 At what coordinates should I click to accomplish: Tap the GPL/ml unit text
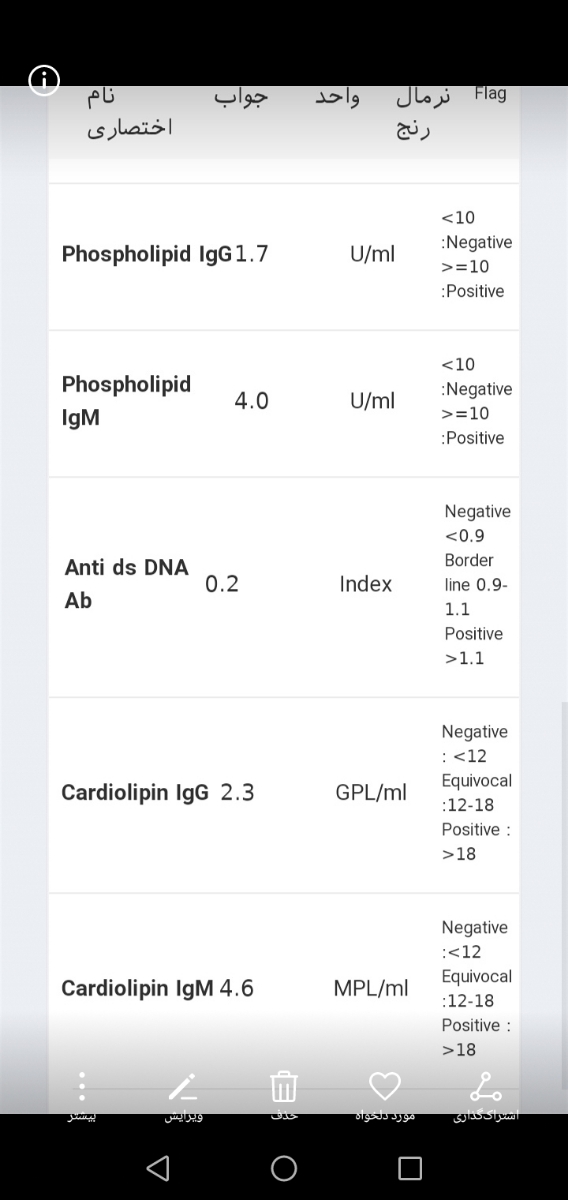(371, 793)
